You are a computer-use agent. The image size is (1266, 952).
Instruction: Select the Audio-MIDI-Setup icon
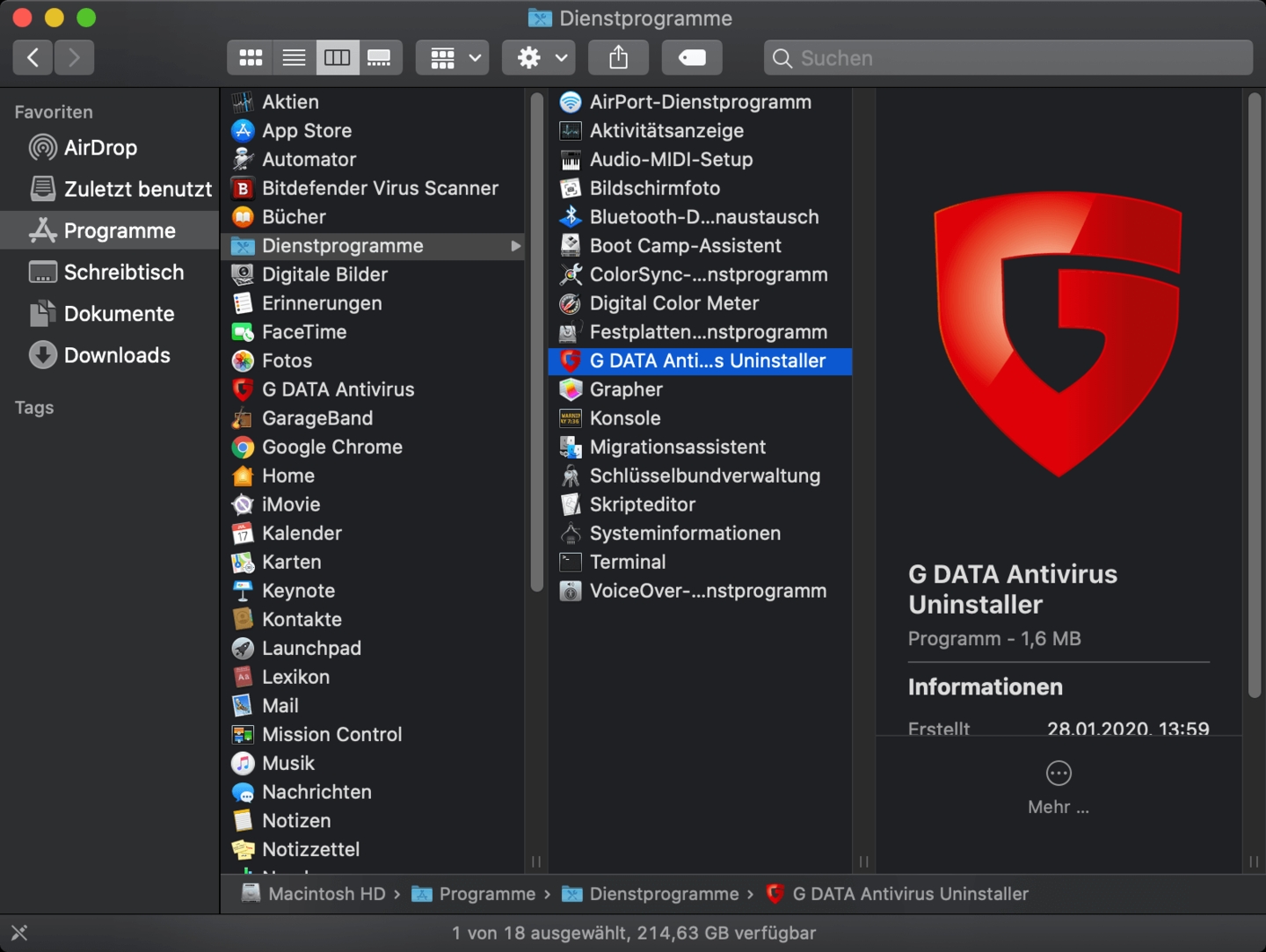tap(571, 159)
